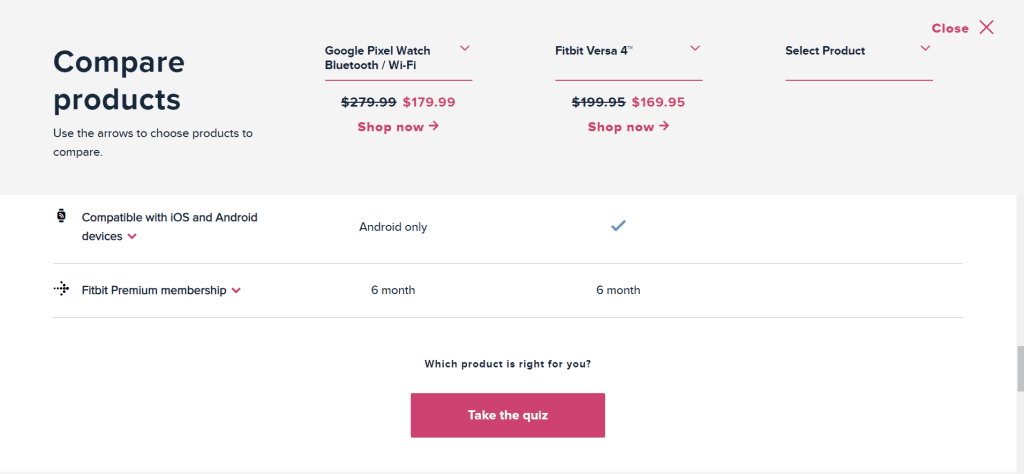
Task: Click the Versa 4 sale price $169.95
Action: [659, 102]
